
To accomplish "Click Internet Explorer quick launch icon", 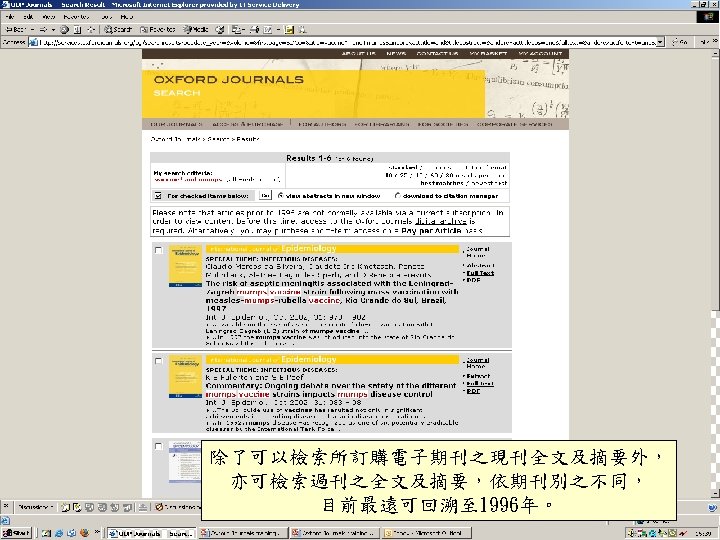I will (59, 533).
